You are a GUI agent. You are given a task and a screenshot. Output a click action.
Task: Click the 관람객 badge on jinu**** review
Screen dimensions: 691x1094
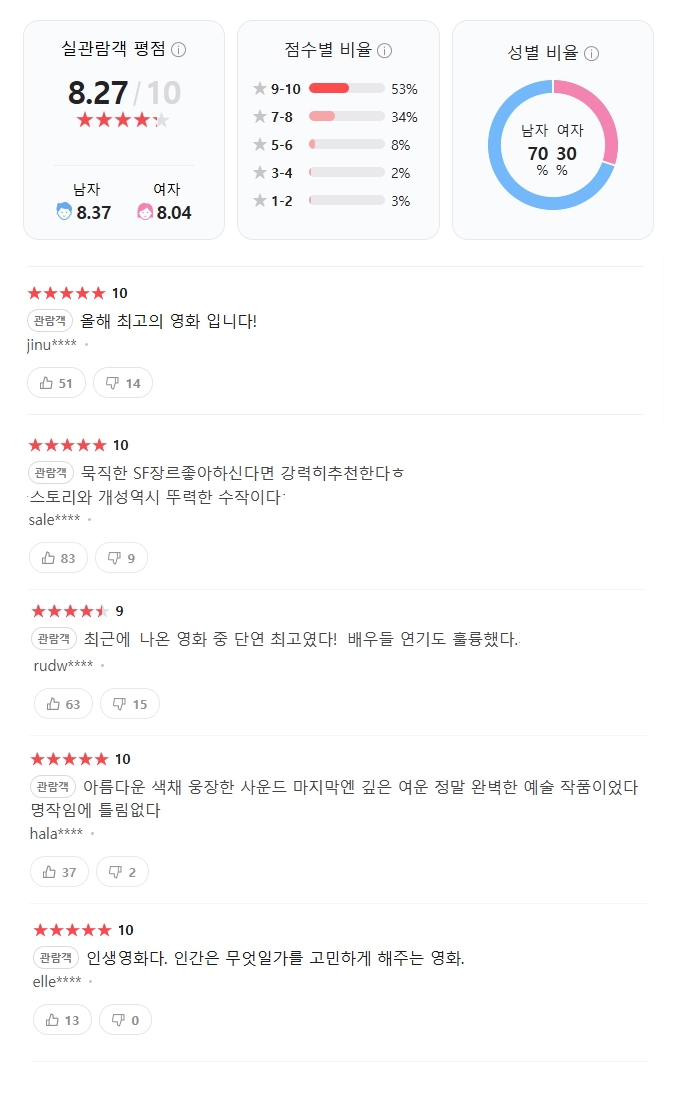[50, 321]
